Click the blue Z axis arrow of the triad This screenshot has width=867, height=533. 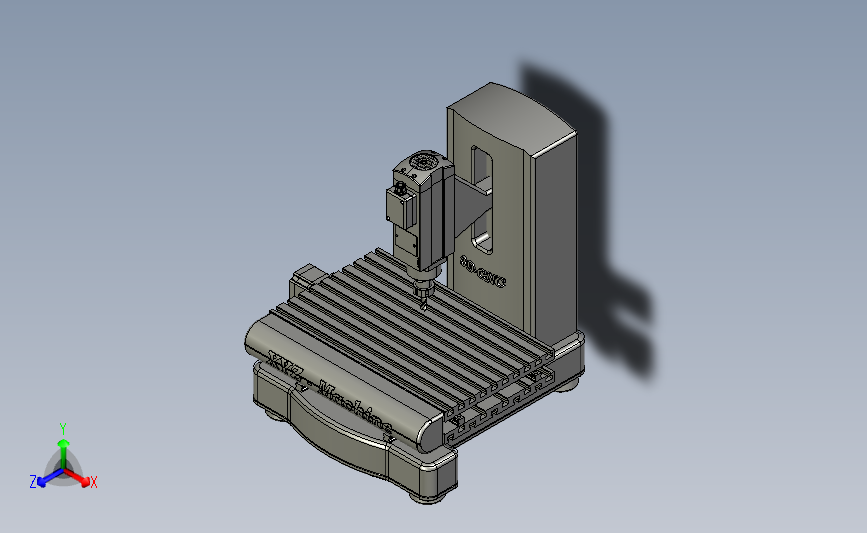pyautogui.click(x=50, y=478)
